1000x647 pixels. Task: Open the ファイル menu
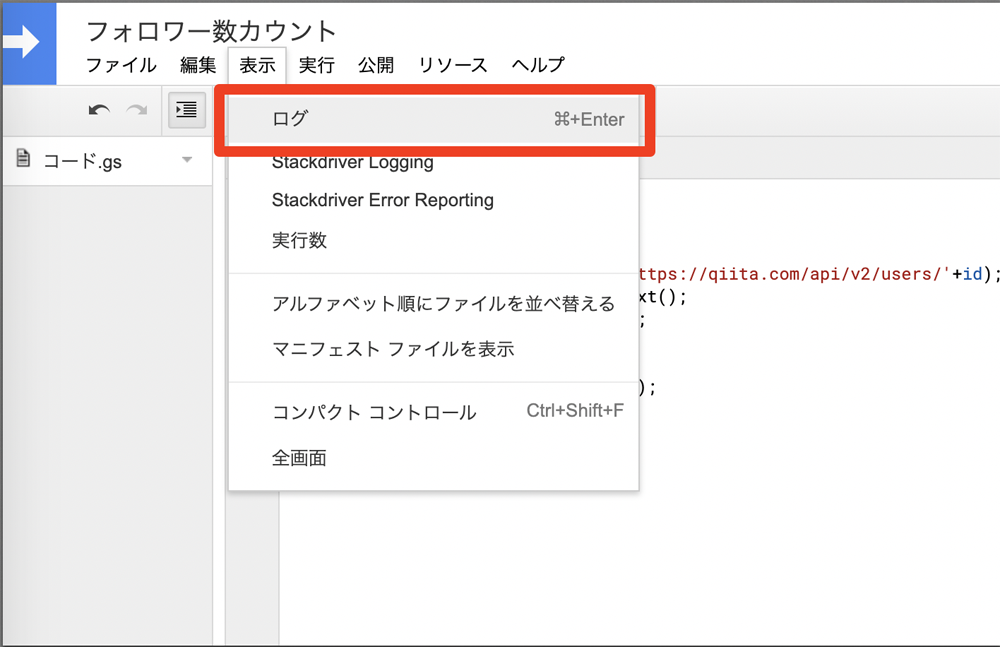pos(121,65)
